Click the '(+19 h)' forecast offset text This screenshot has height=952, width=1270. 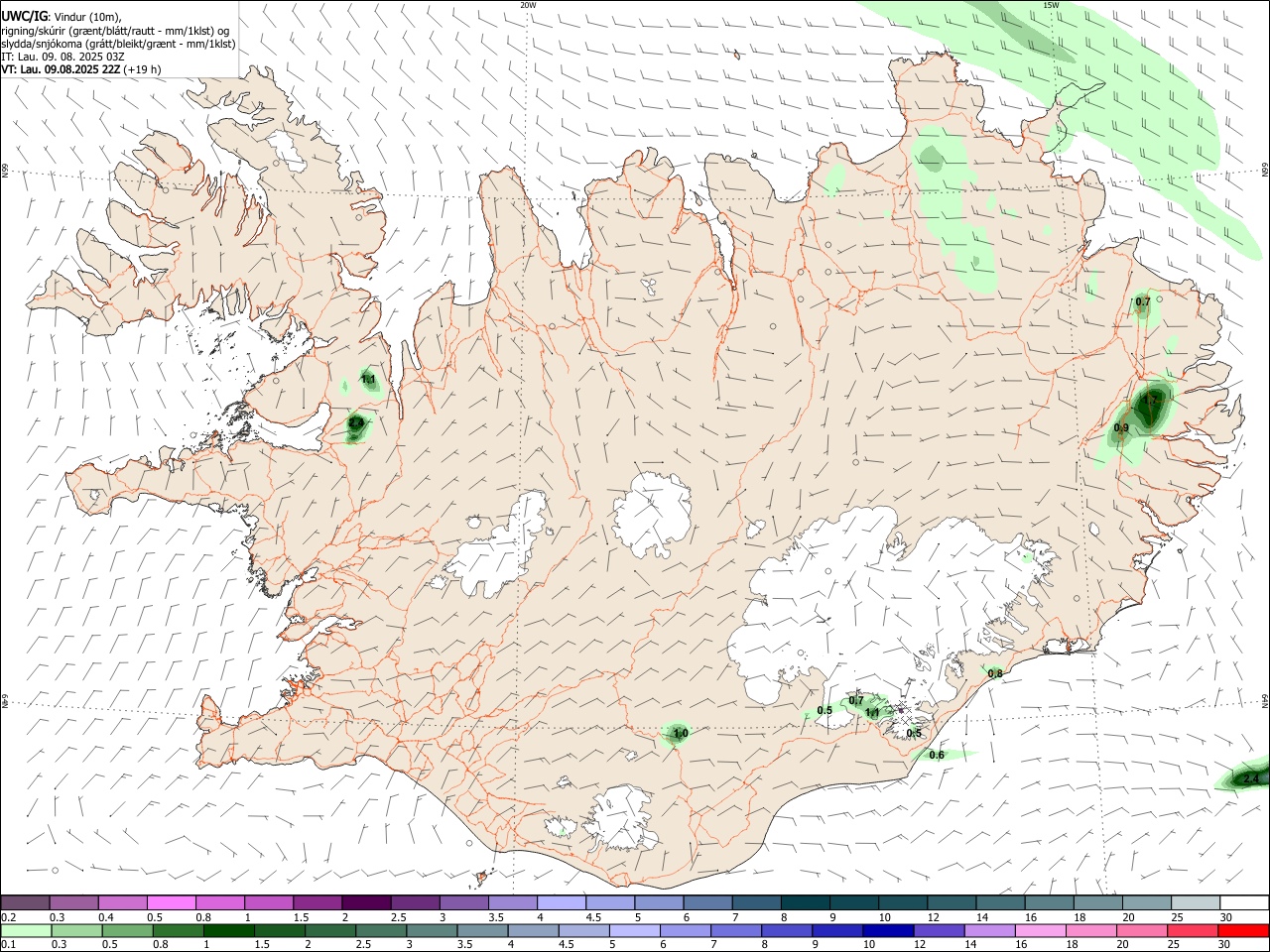click(142, 69)
